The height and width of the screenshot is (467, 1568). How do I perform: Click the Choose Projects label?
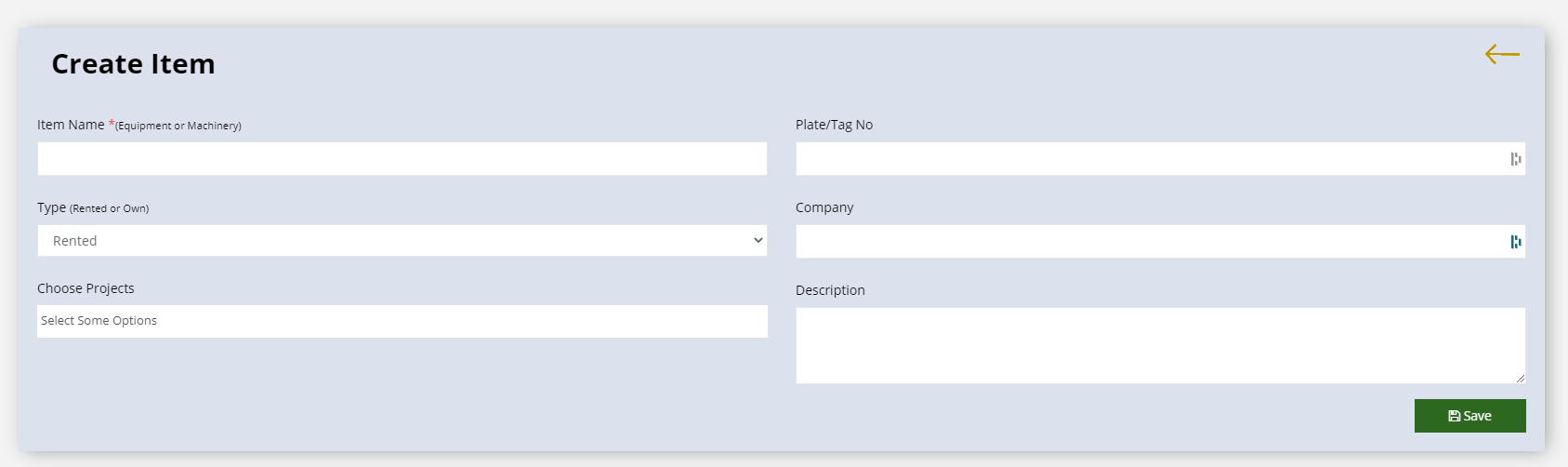(86, 288)
